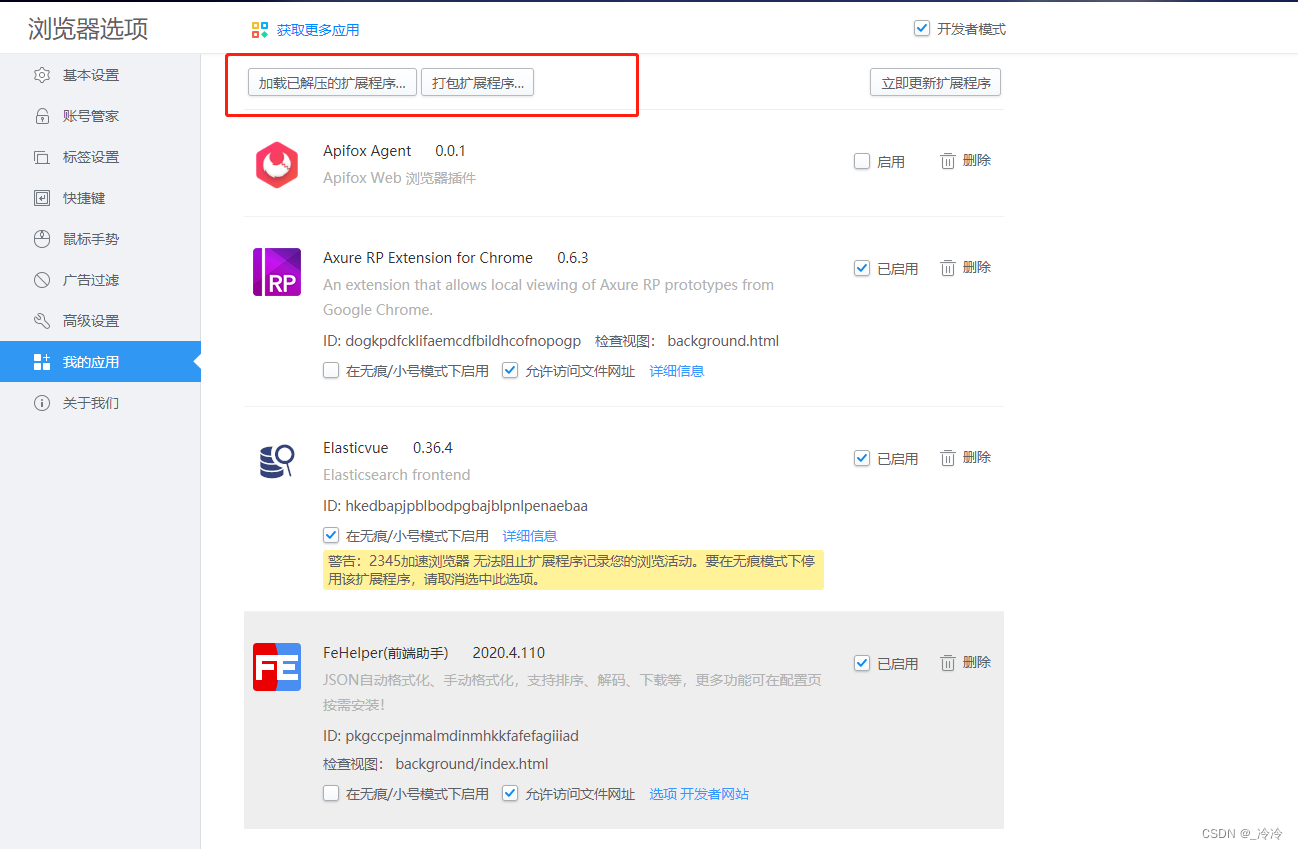
Task: Click the Elasticvue magnifier logo
Action: 277,460
